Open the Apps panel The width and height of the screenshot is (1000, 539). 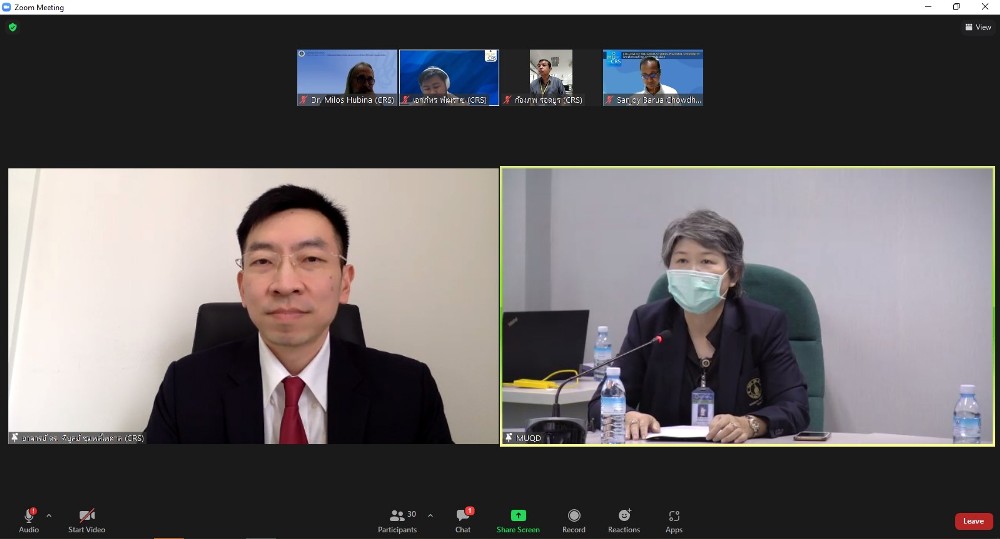click(x=674, y=516)
